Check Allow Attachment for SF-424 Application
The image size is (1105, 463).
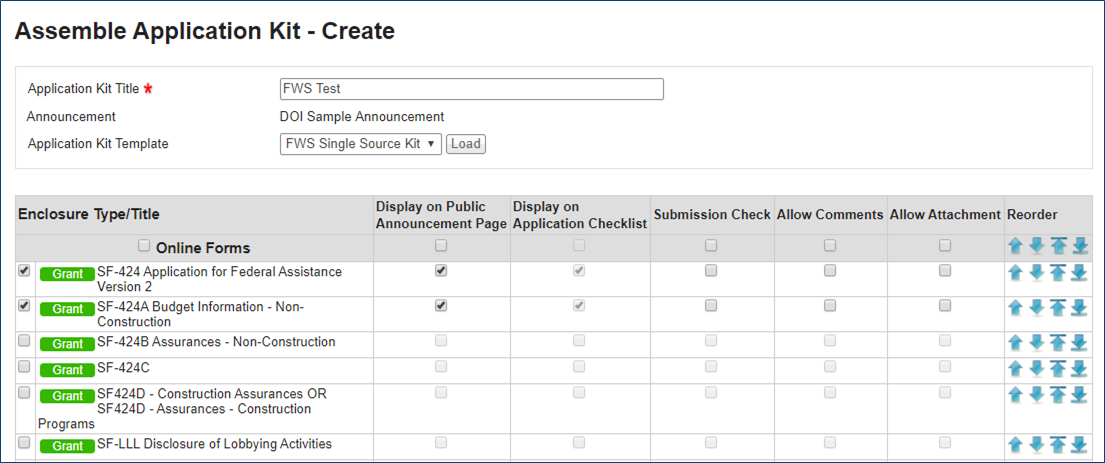(x=945, y=271)
